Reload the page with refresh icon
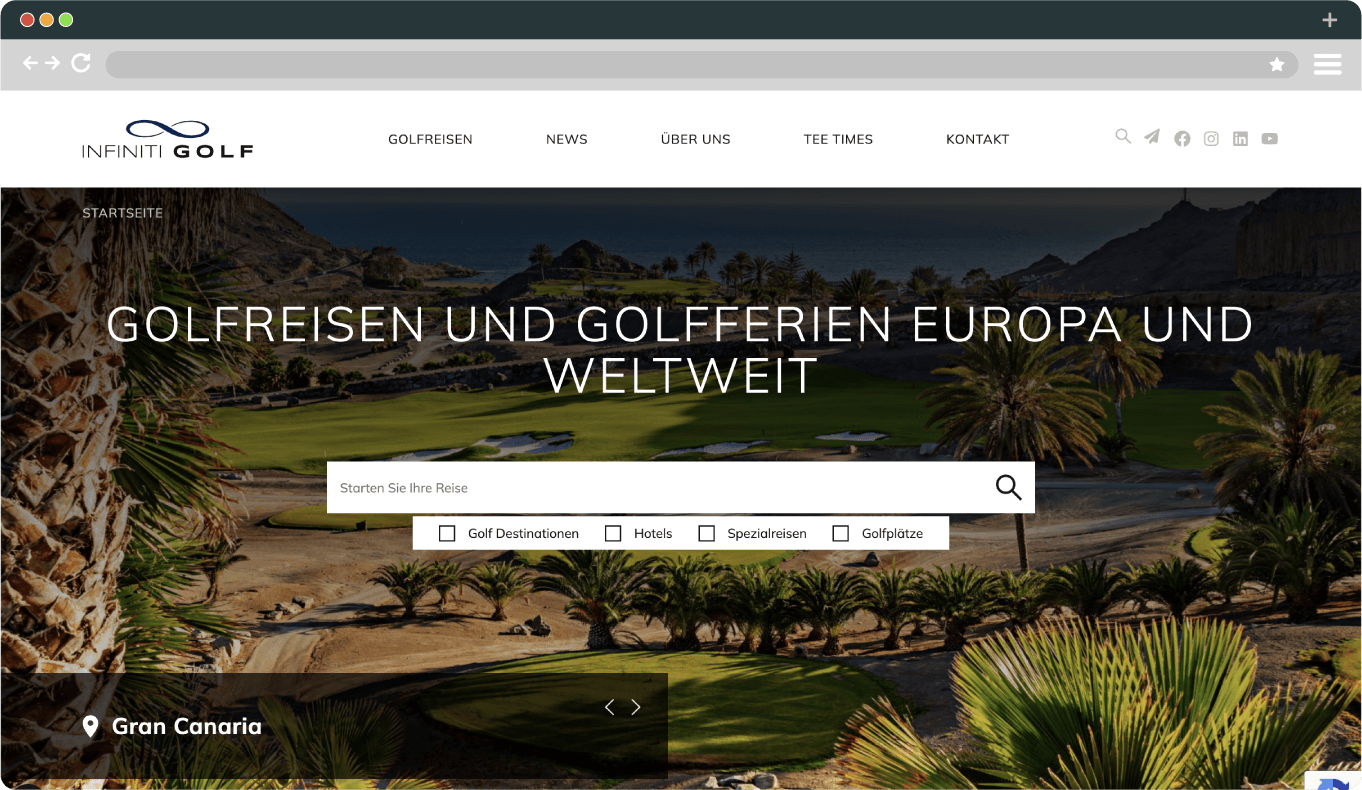 (x=81, y=63)
